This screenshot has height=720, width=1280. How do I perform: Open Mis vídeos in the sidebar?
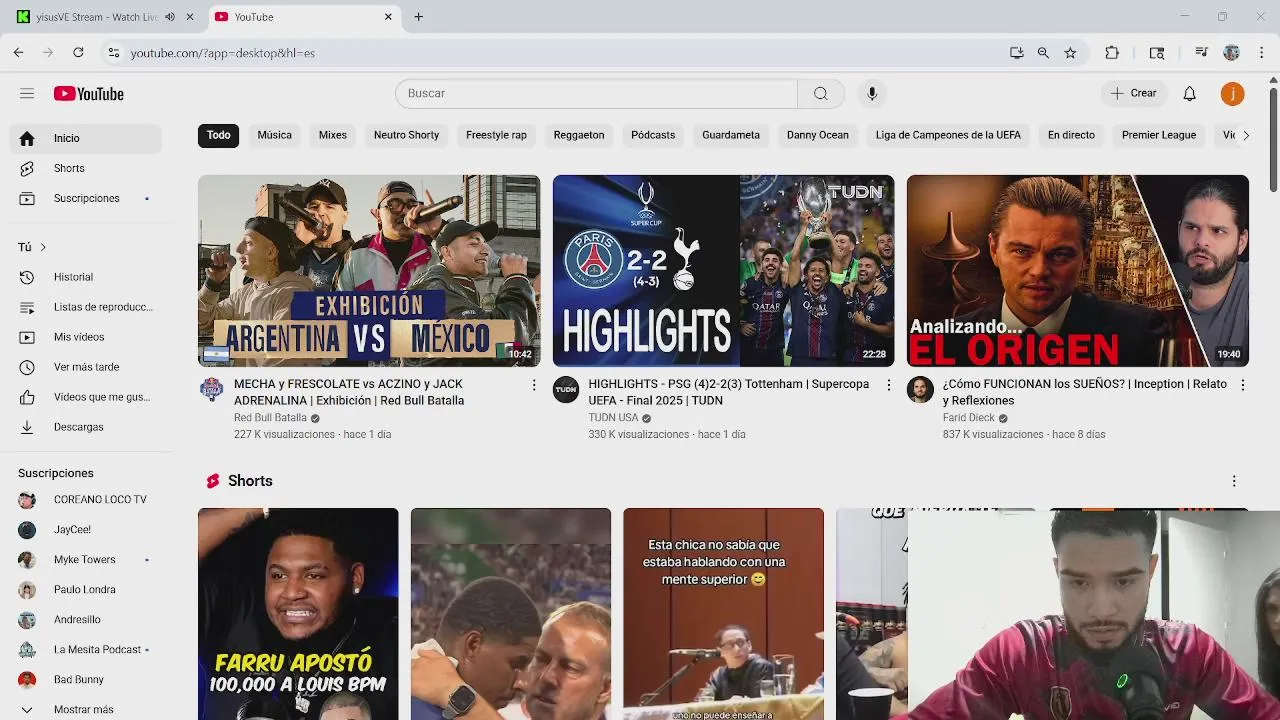click(85, 337)
